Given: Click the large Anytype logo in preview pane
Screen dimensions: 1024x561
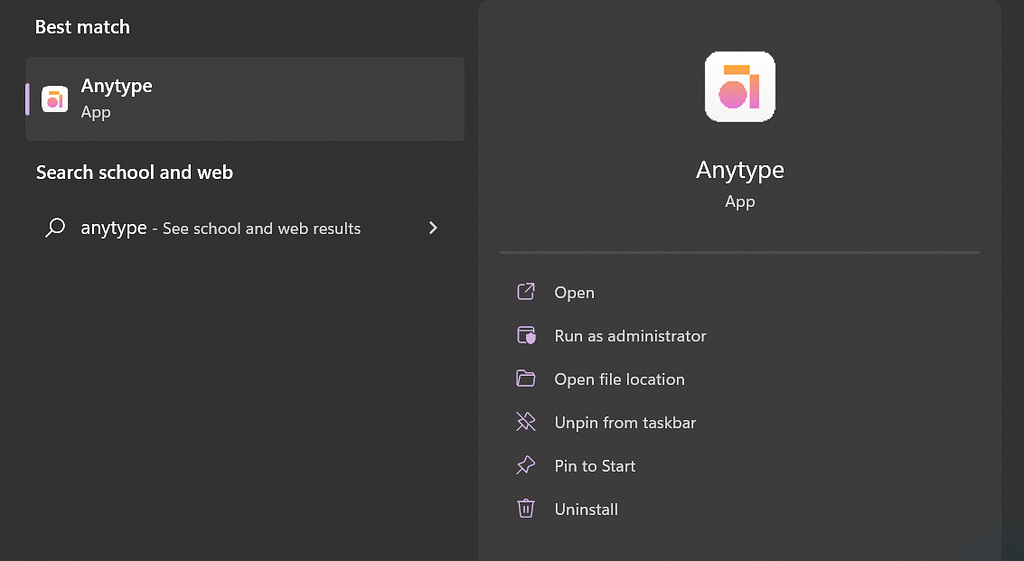Looking at the screenshot, I should coord(740,87).
